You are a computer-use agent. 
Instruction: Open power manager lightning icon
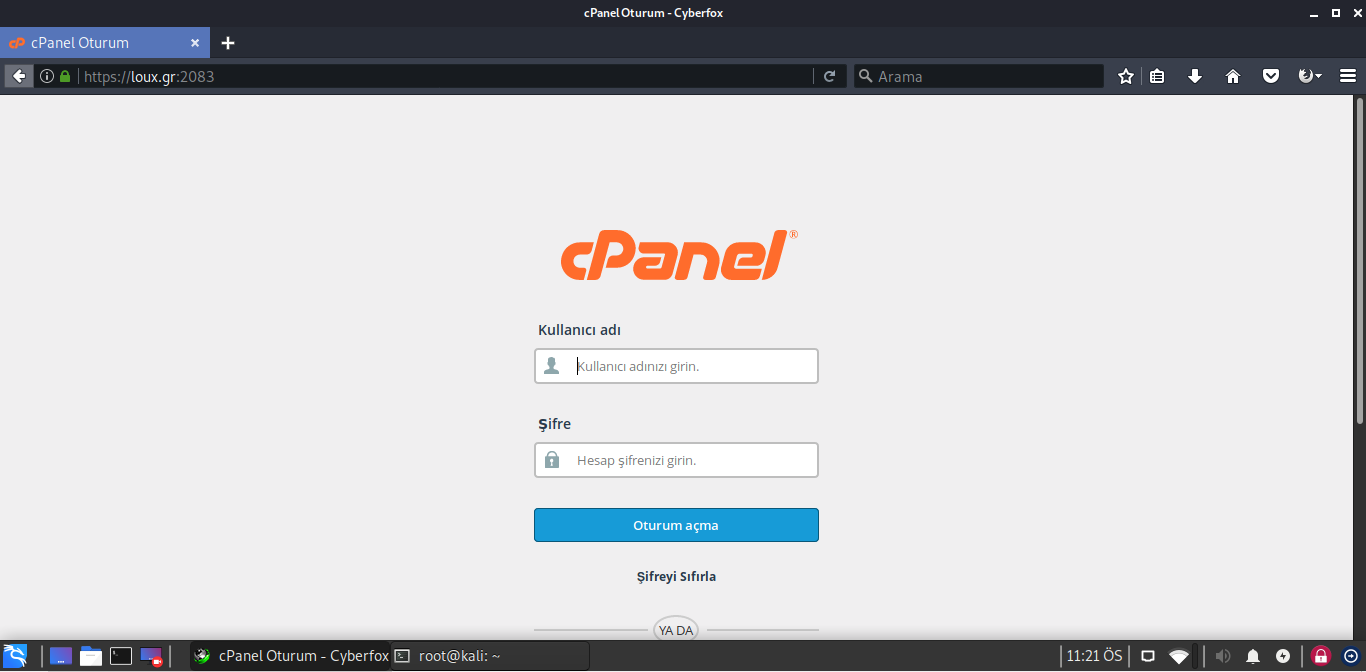pyautogui.click(x=1283, y=656)
